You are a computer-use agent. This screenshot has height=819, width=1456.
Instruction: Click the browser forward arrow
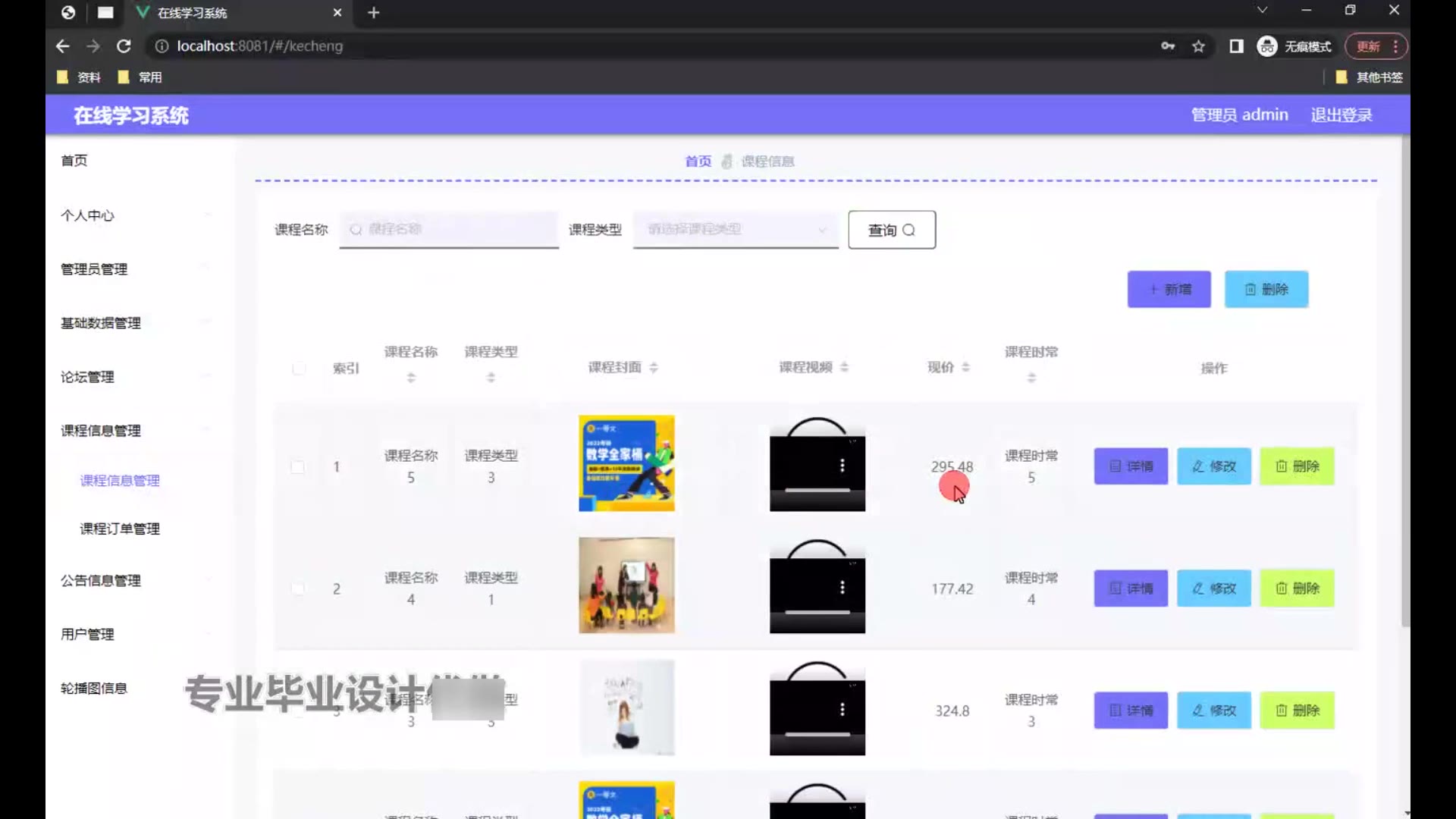[x=93, y=46]
